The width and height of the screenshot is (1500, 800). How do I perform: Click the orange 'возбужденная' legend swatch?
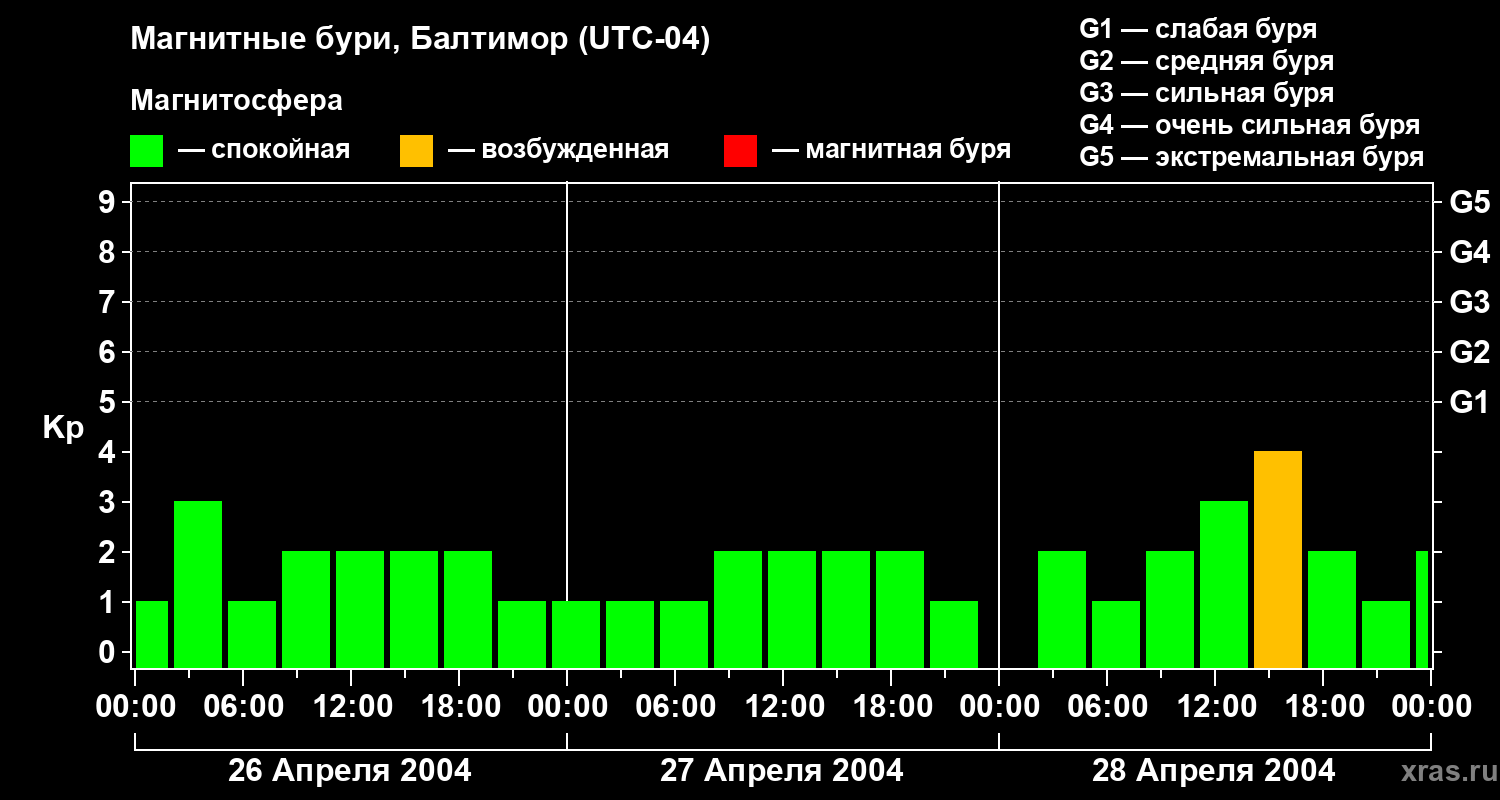[416, 151]
